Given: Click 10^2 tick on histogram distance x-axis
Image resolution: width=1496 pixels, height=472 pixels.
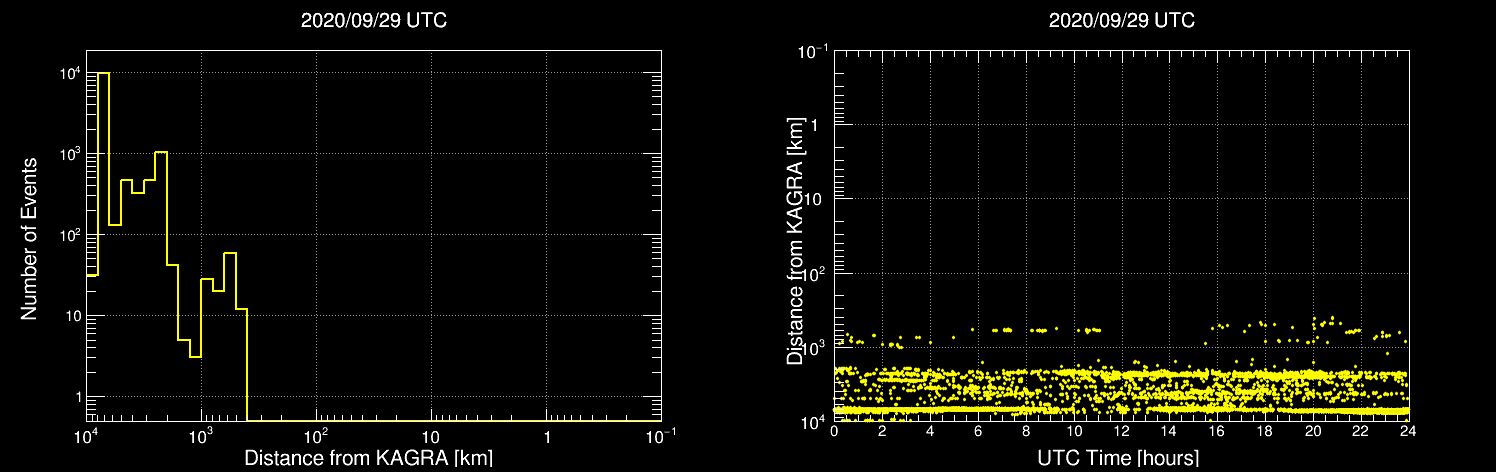Looking at the screenshot, I should 316,436.
